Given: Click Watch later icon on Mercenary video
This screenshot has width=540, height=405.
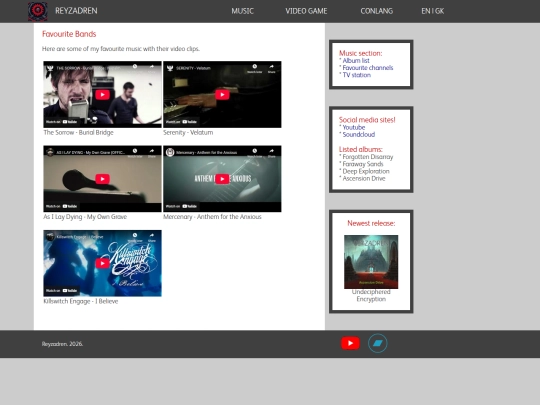Looking at the screenshot, I should pos(255,152).
